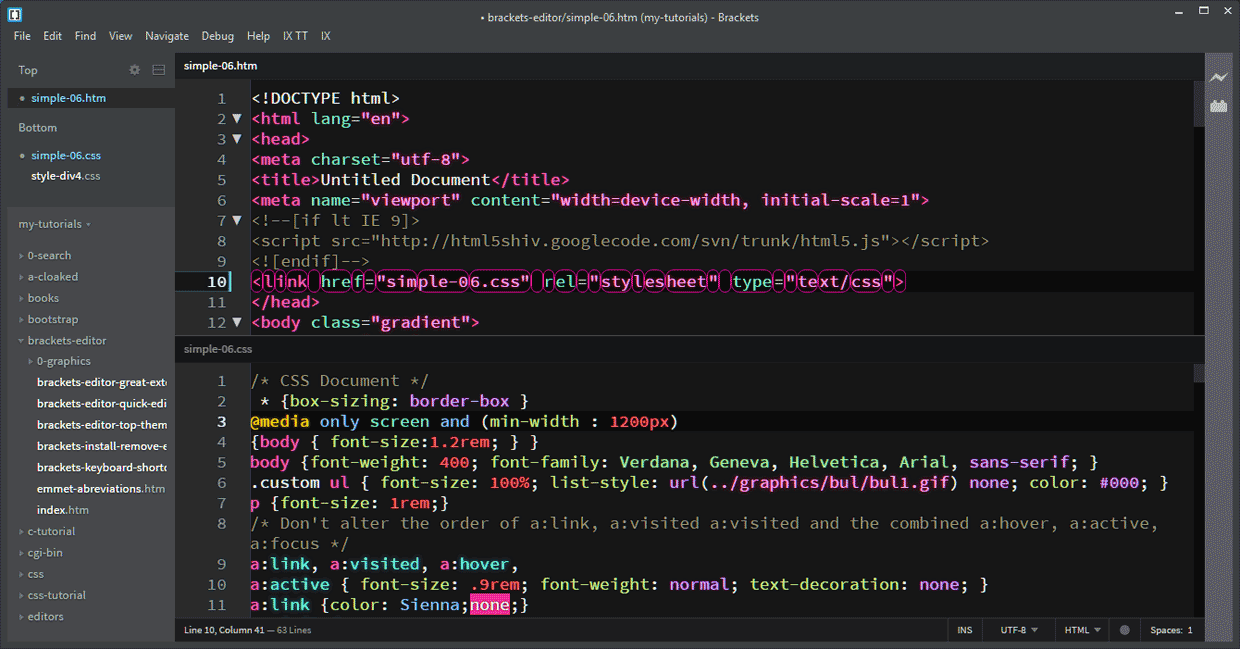1240x649 pixels.
Task: Open index.htm in the project tree
Action: click(x=62, y=510)
